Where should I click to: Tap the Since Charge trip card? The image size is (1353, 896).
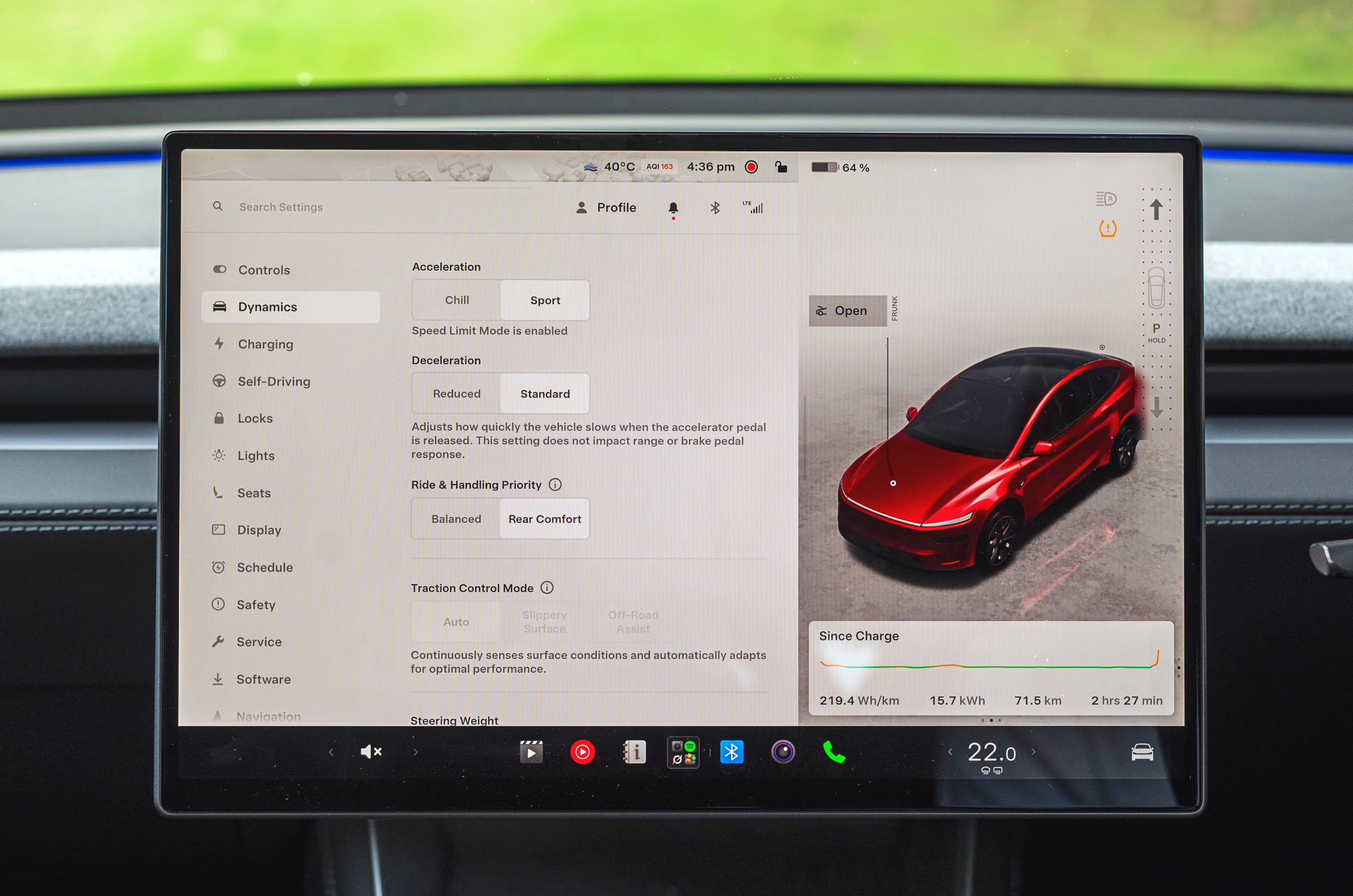[991, 668]
